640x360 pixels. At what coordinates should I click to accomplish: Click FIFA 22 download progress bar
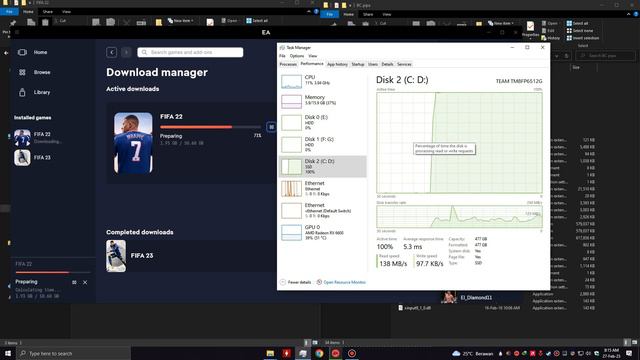coord(210,127)
